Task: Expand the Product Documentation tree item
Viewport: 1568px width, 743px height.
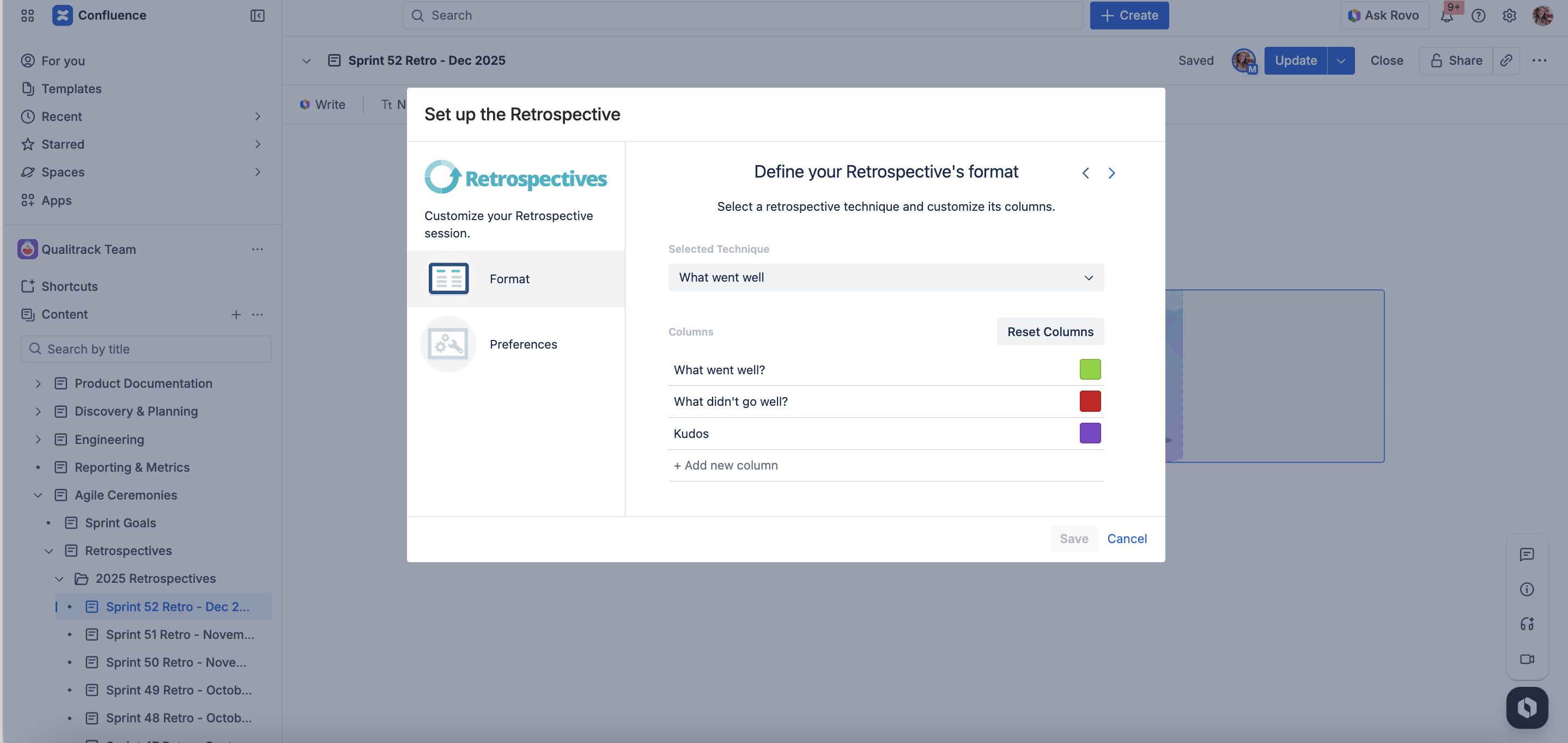Action: point(38,383)
